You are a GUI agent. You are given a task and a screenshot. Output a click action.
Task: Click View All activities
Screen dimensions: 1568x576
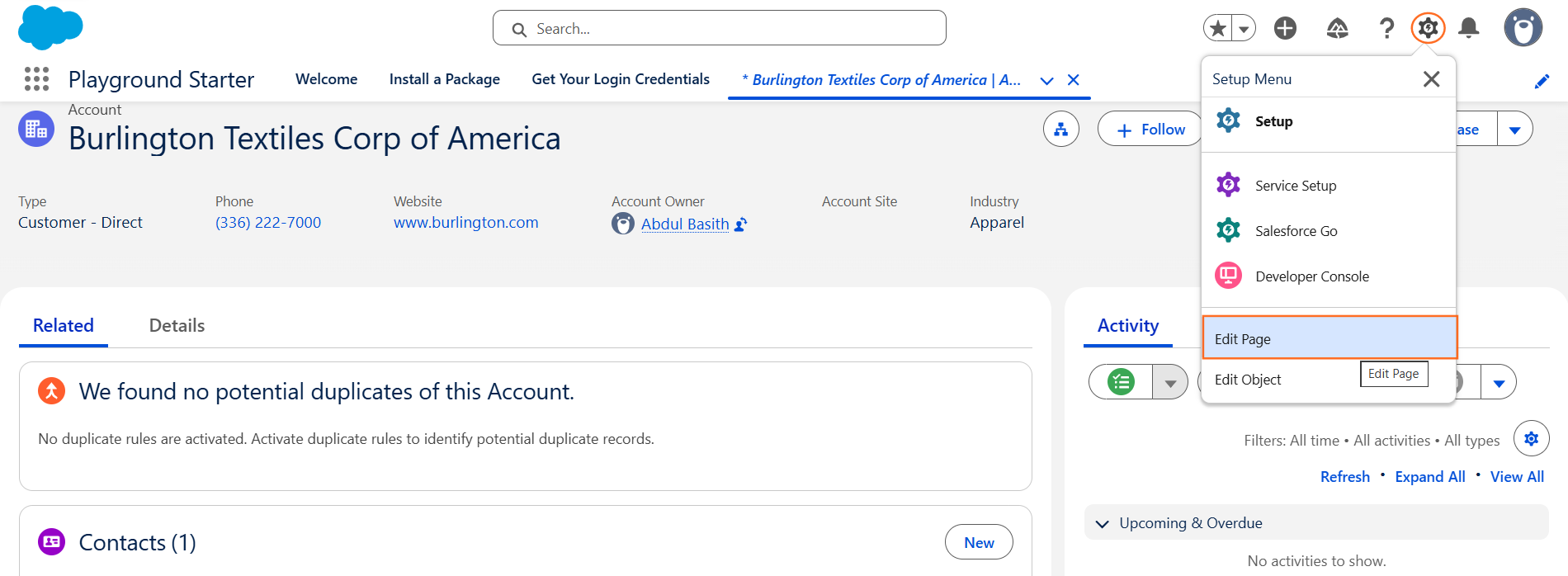1517,477
